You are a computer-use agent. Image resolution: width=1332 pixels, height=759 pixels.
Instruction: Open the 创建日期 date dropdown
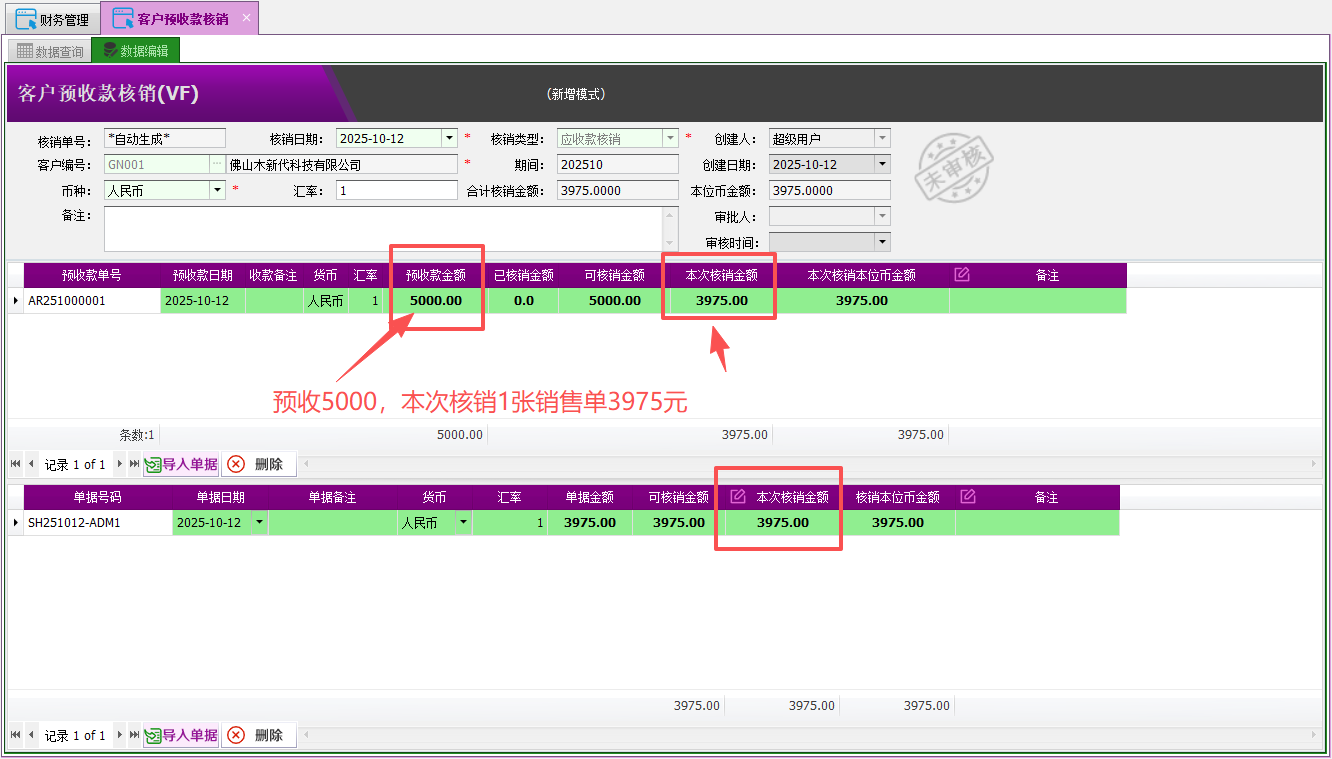[x=881, y=165]
